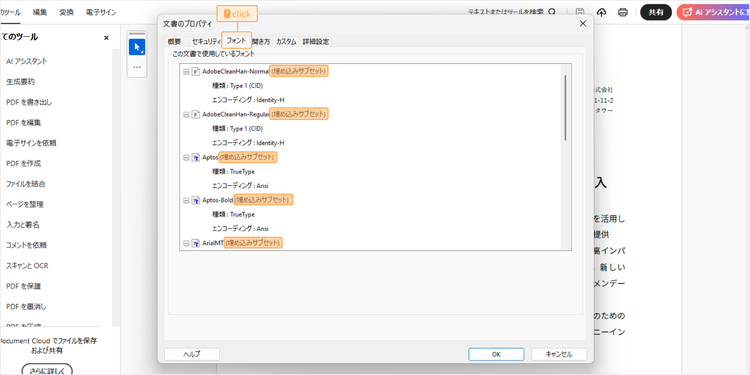This screenshot has width=750, height=375.
Task: Click first 種類 : Type 1 (CID) row
Action: click(237, 86)
